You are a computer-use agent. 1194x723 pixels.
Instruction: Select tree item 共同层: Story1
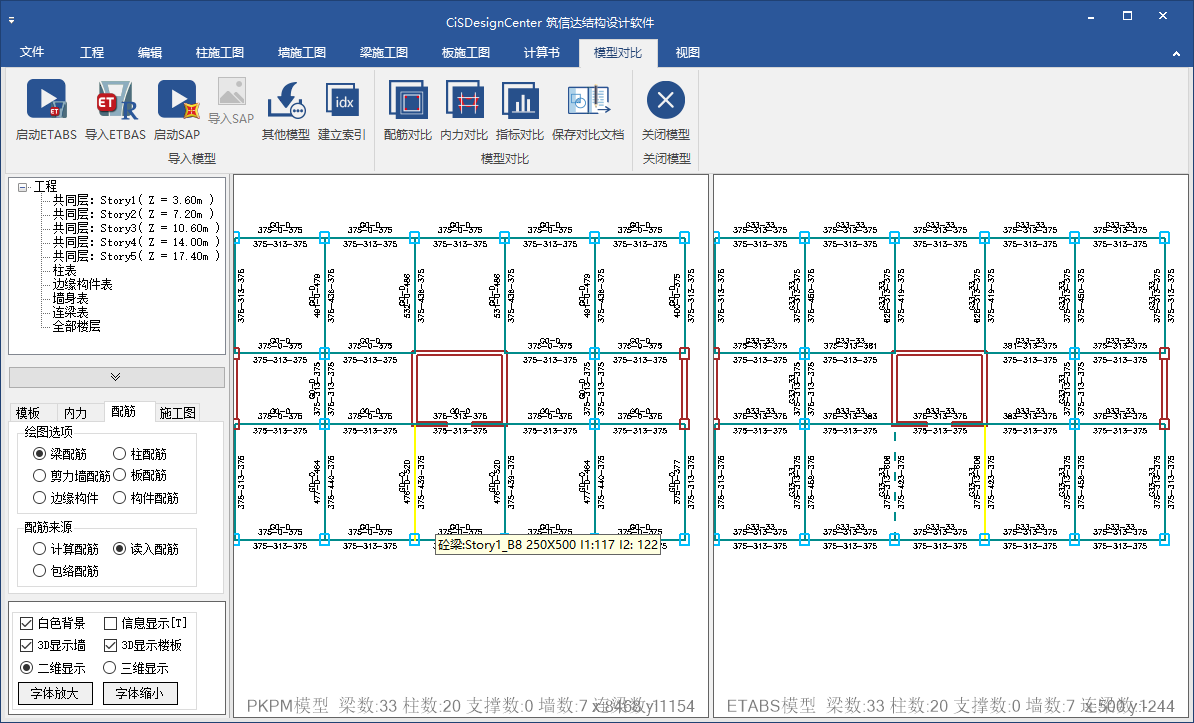133,200
